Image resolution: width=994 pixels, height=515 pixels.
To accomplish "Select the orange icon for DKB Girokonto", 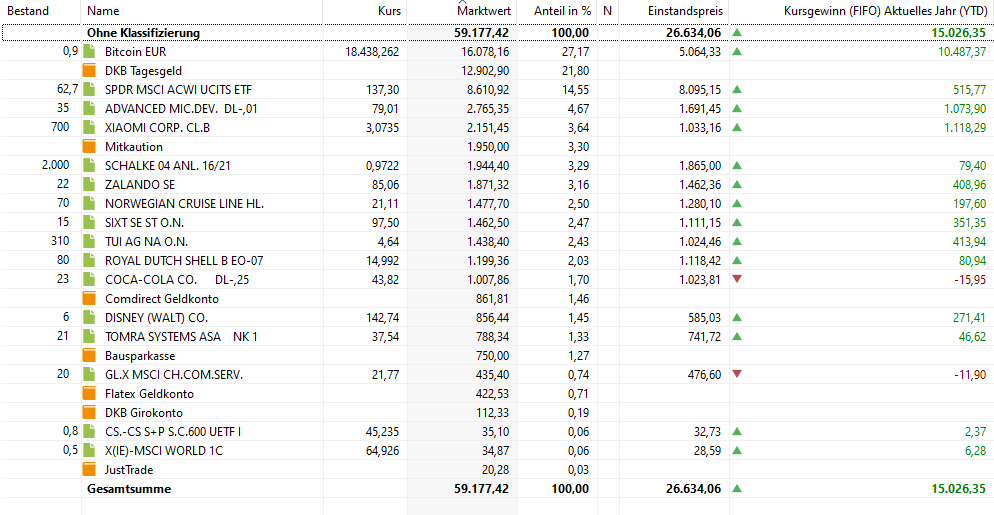I will pos(89,412).
